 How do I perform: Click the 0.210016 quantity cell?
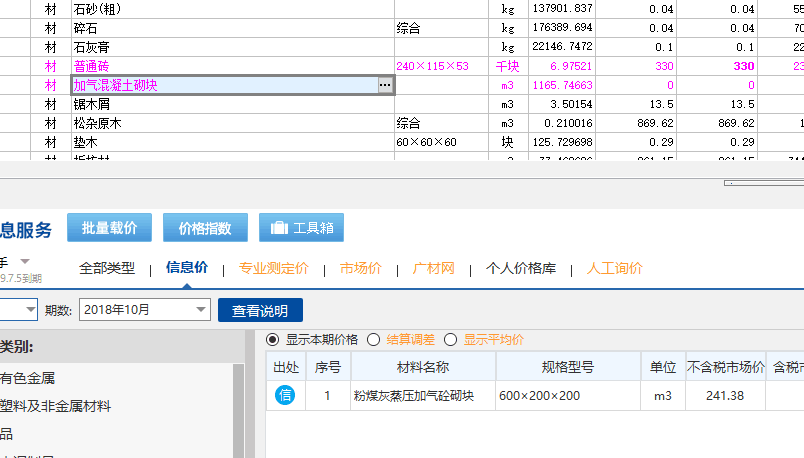(562, 123)
